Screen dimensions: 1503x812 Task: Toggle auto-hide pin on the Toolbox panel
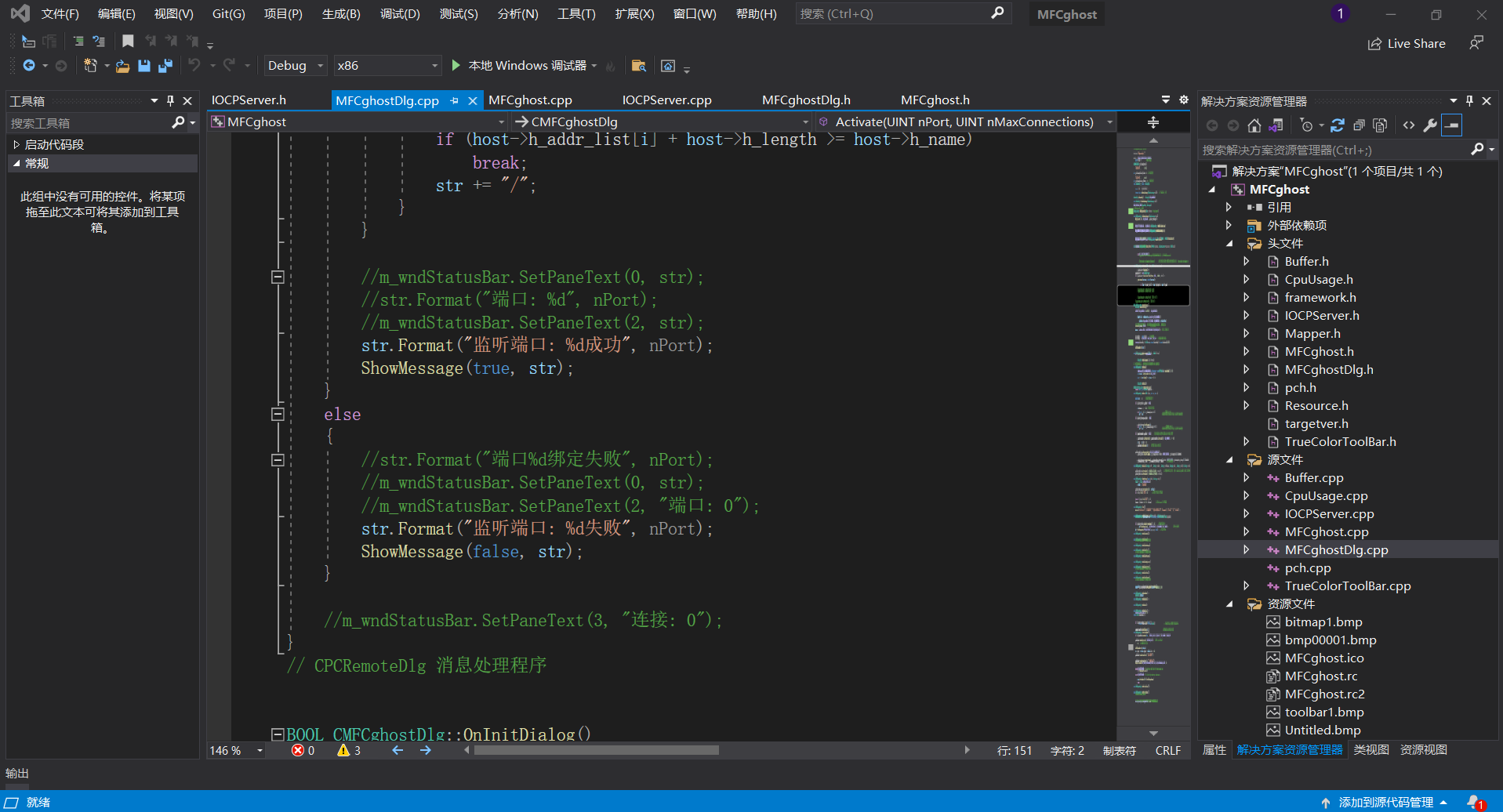(170, 100)
